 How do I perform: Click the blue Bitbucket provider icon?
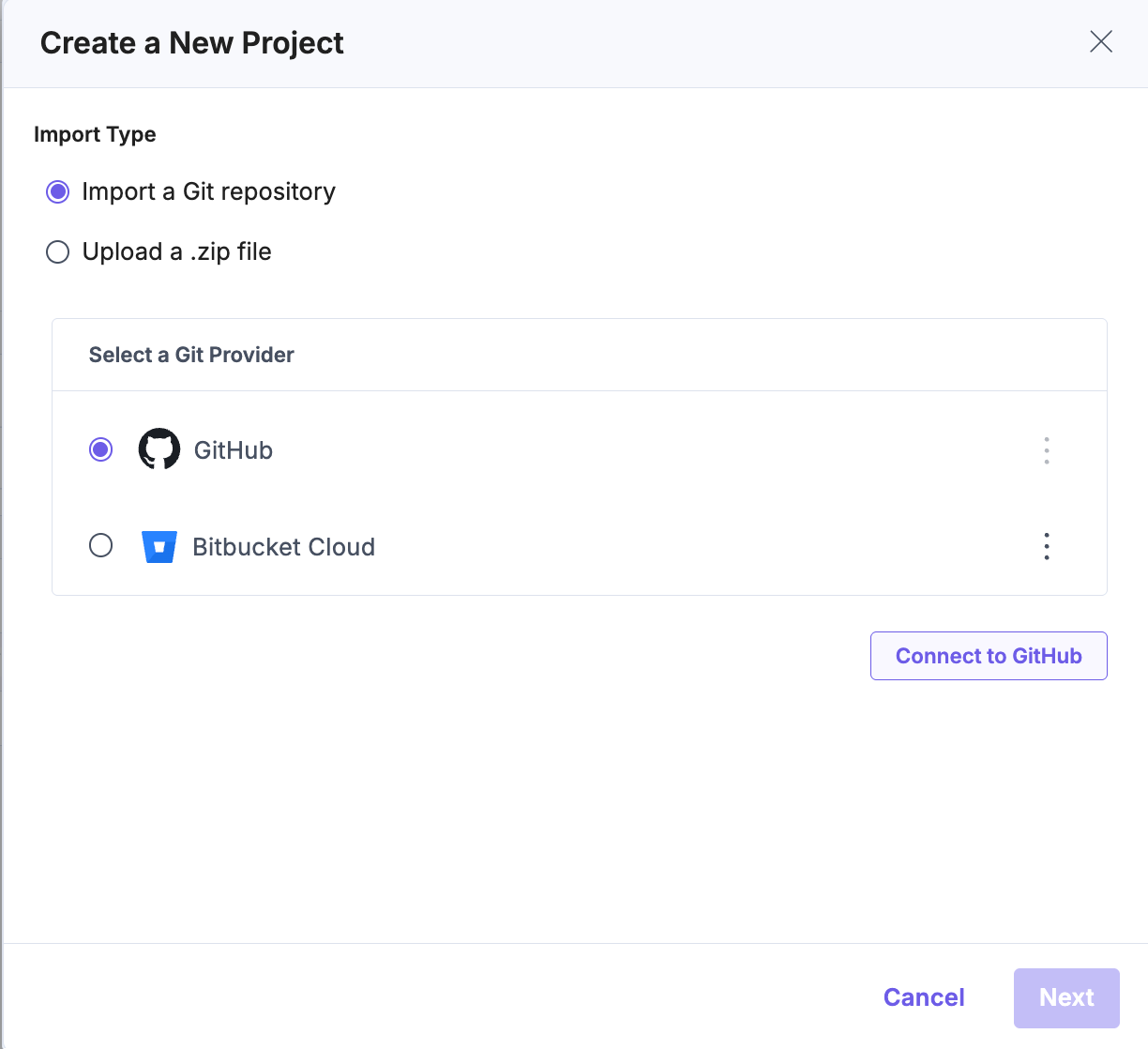(159, 546)
